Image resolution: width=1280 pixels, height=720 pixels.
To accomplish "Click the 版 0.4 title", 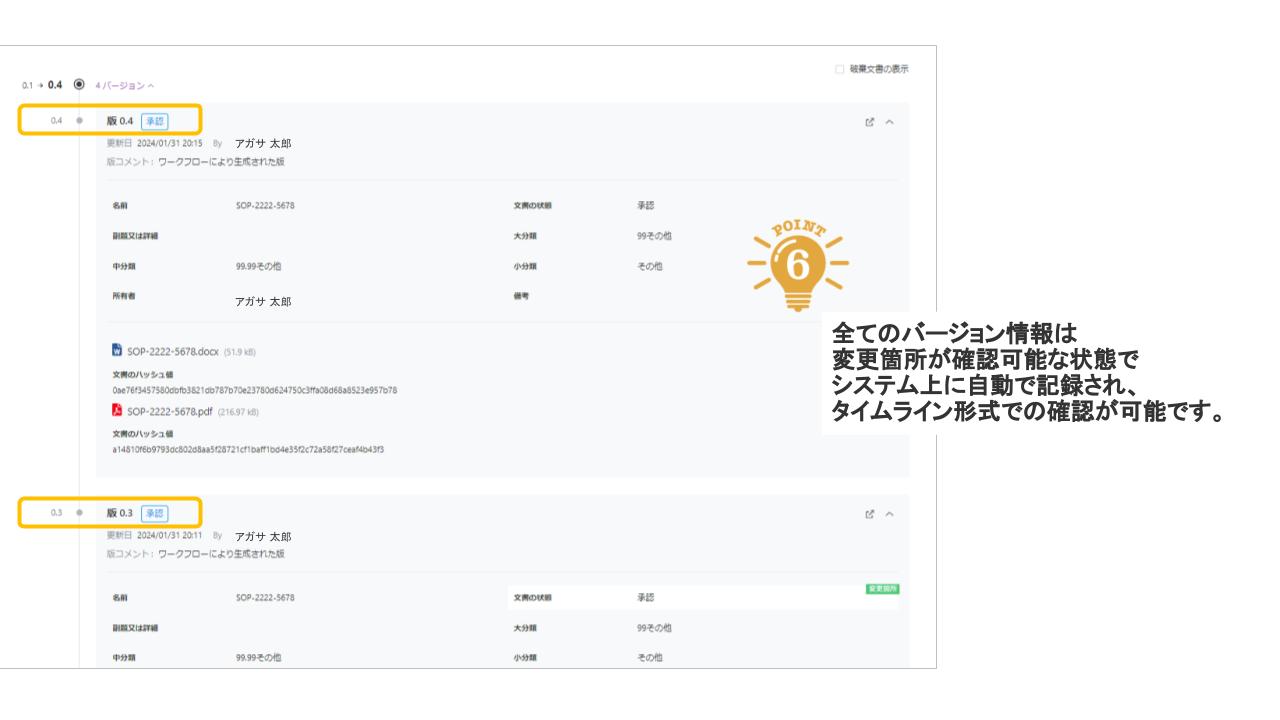I will tap(120, 121).
